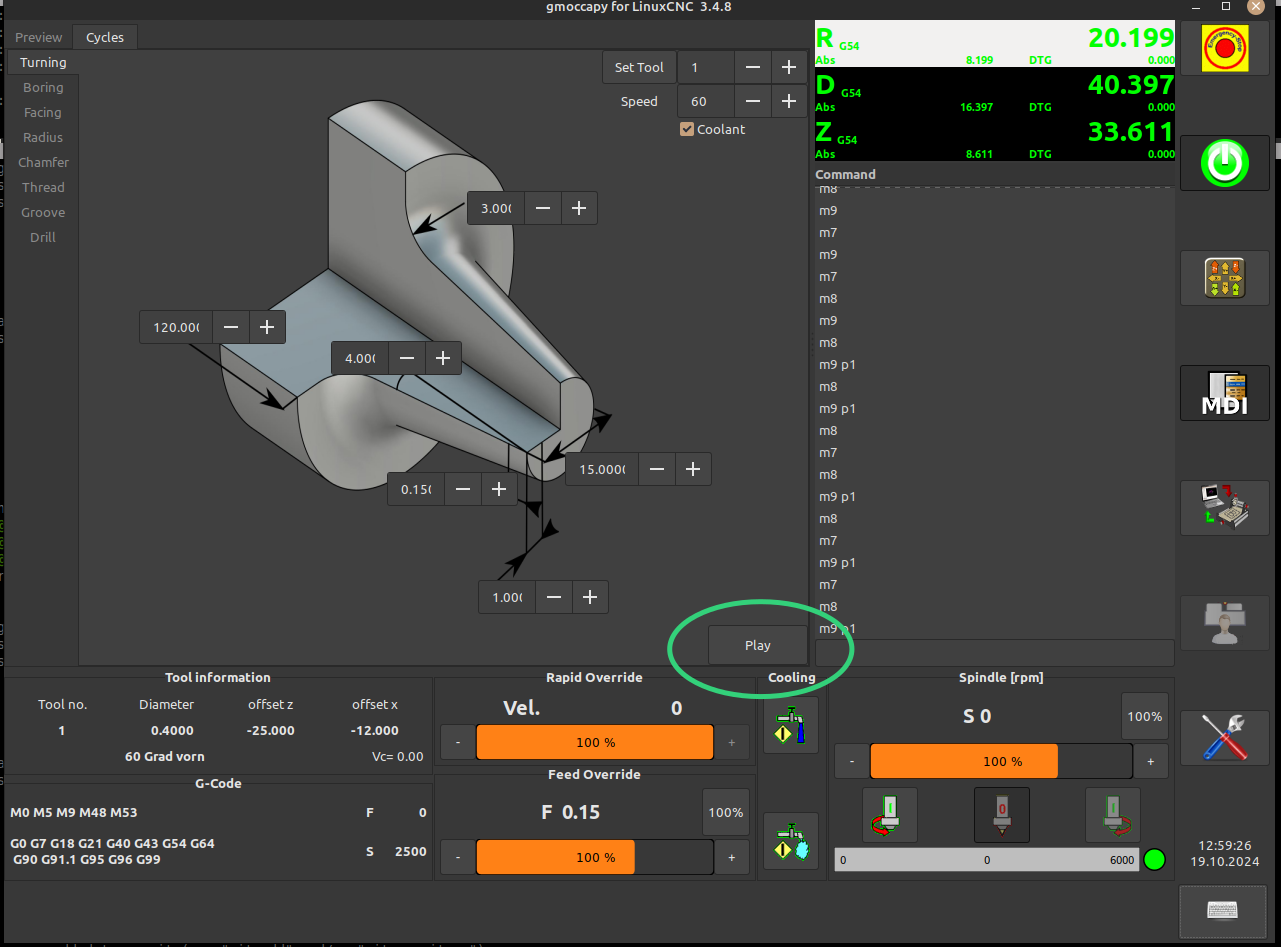Toggle the green machine power icon
This screenshot has height=947, width=1281.
(1226, 163)
